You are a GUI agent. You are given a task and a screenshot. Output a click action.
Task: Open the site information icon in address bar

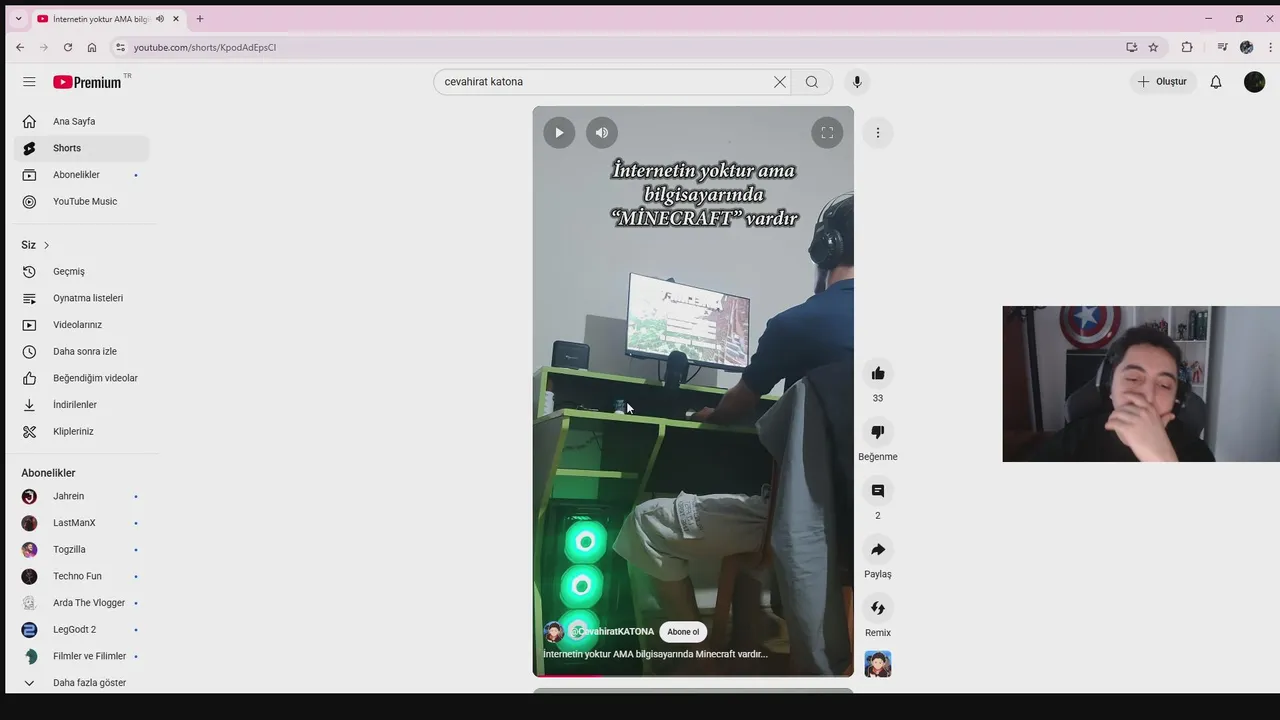(120, 47)
